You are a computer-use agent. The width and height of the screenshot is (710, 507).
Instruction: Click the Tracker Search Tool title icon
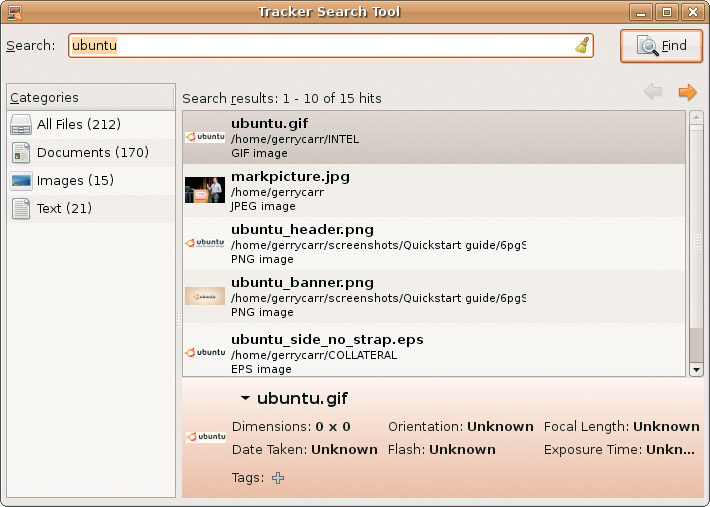[15, 12]
